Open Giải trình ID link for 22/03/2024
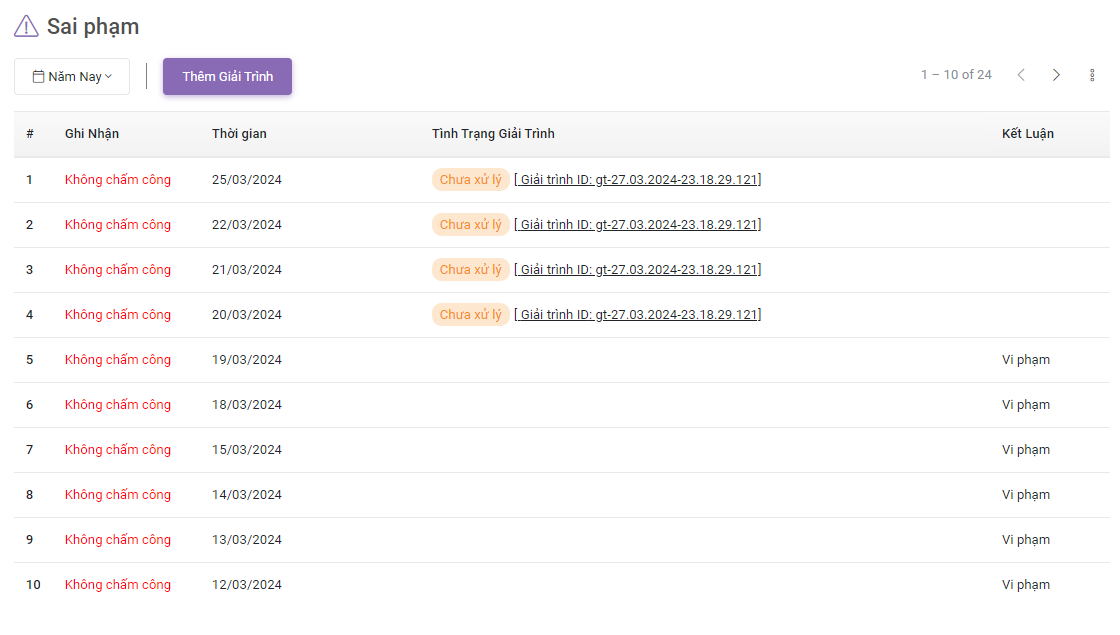This screenshot has width=1120, height=635. (x=637, y=225)
